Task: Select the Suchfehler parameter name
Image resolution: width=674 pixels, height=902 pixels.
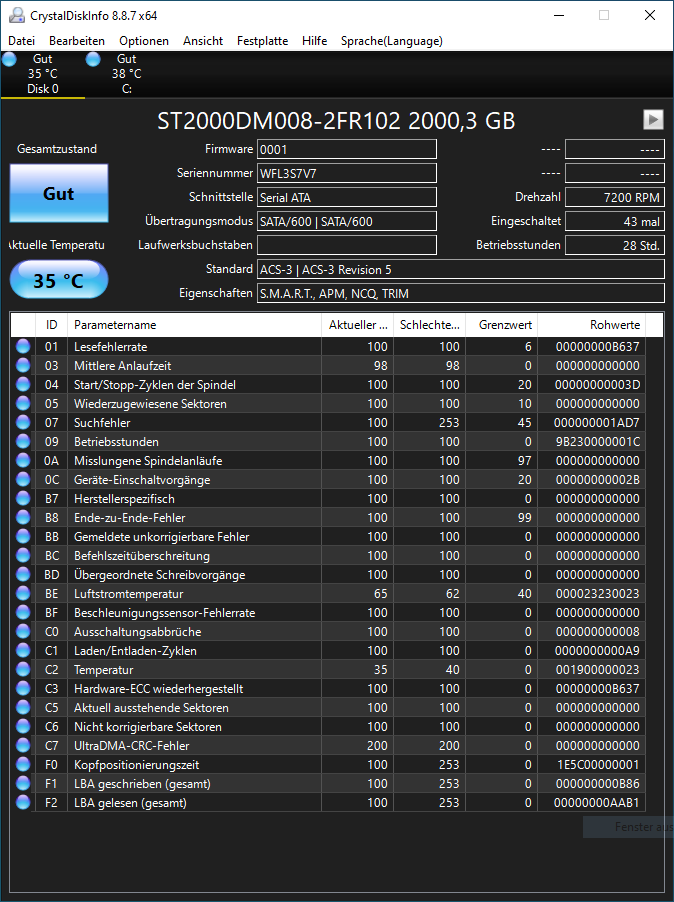Action: [x=102, y=423]
